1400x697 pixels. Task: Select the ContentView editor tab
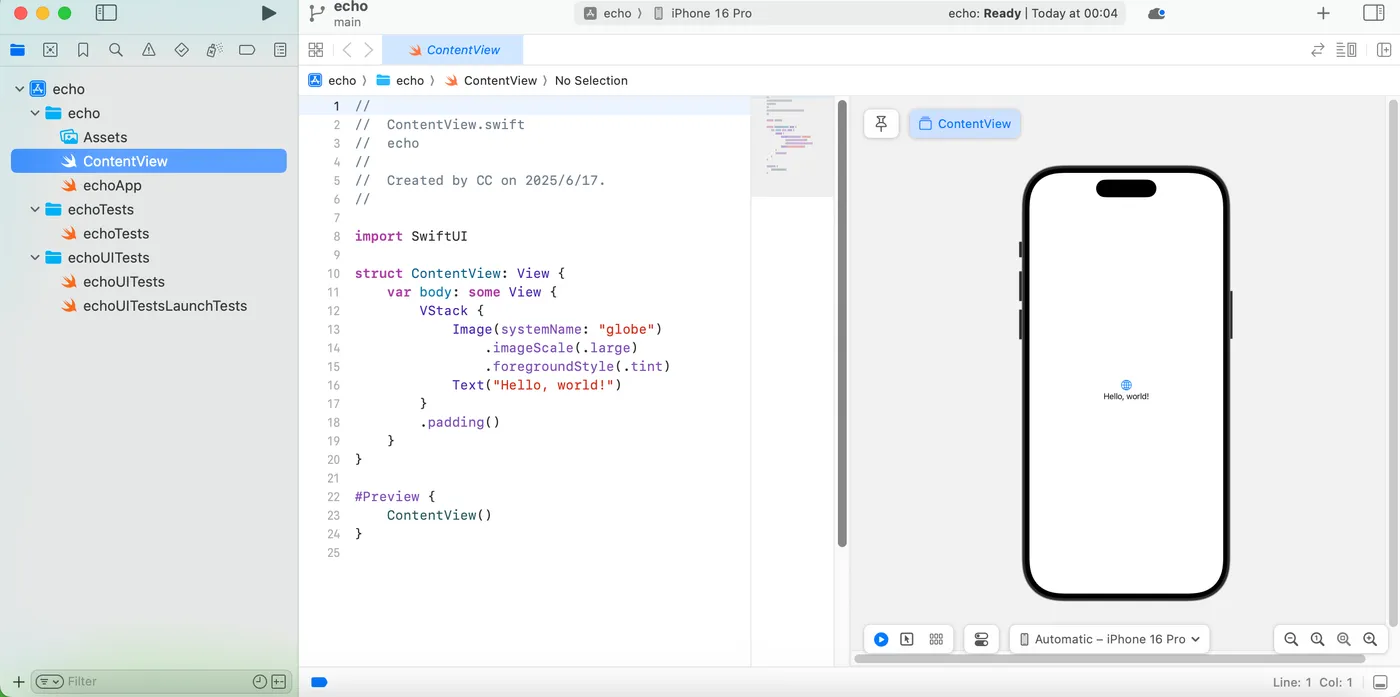click(x=453, y=50)
